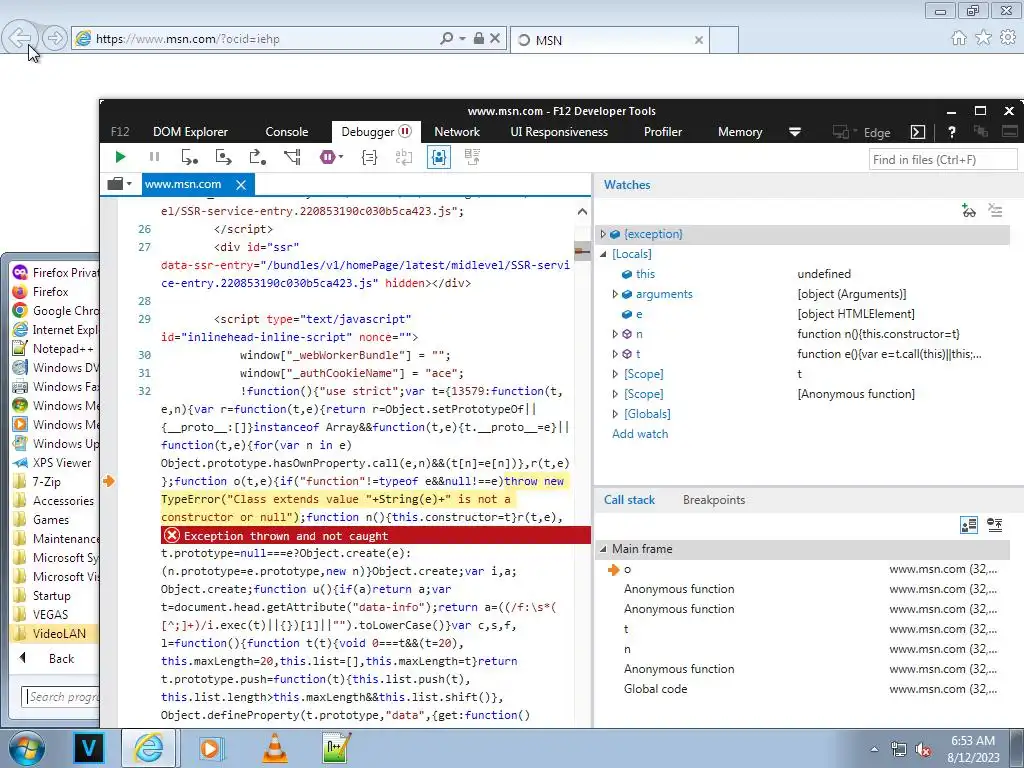
Task: Expand the first [Scope] node
Action: 615,374
